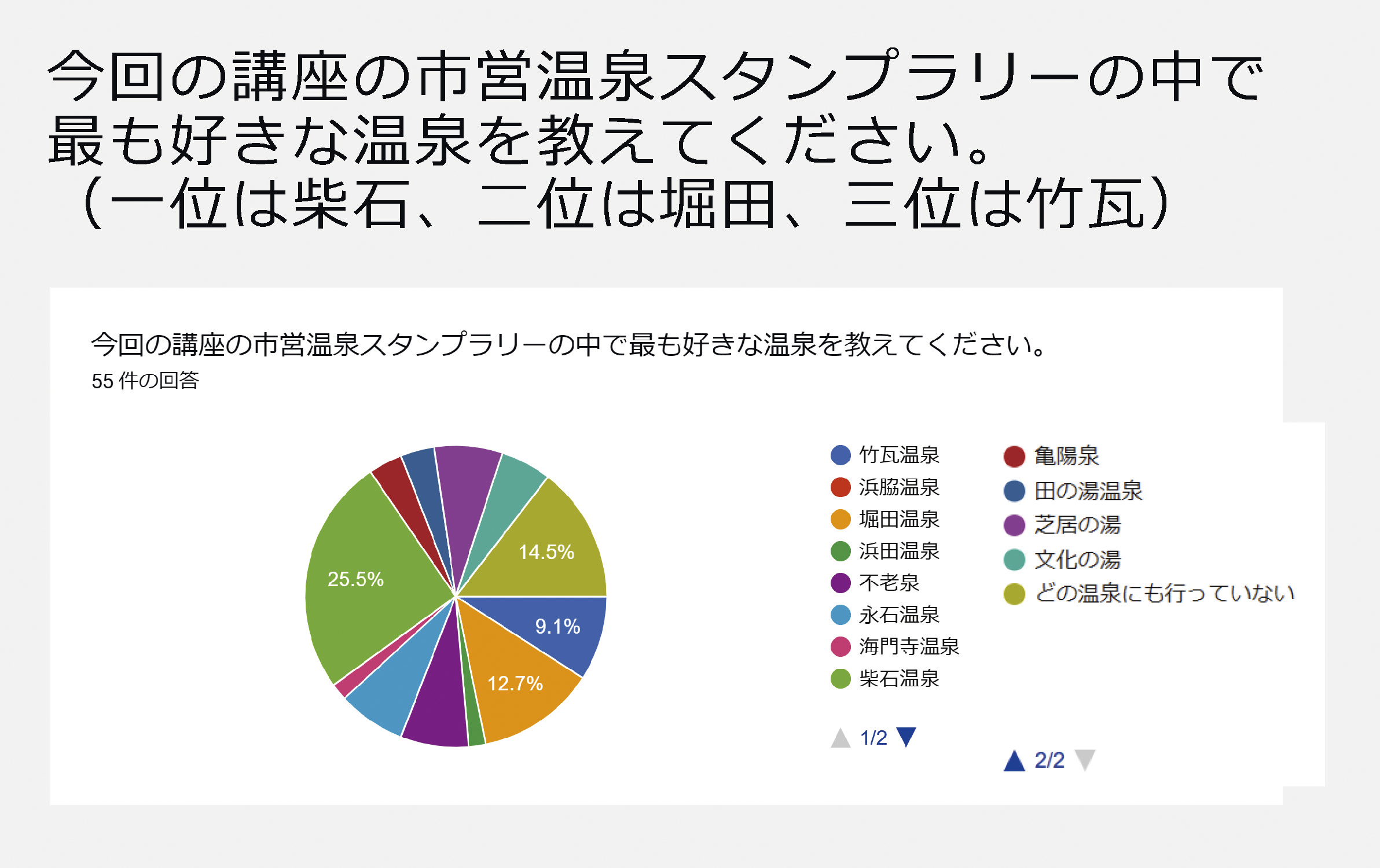Click the blue up arrow beside 2/2
Viewport: 1380px width, 868px height.
click(x=1014, y=761)
